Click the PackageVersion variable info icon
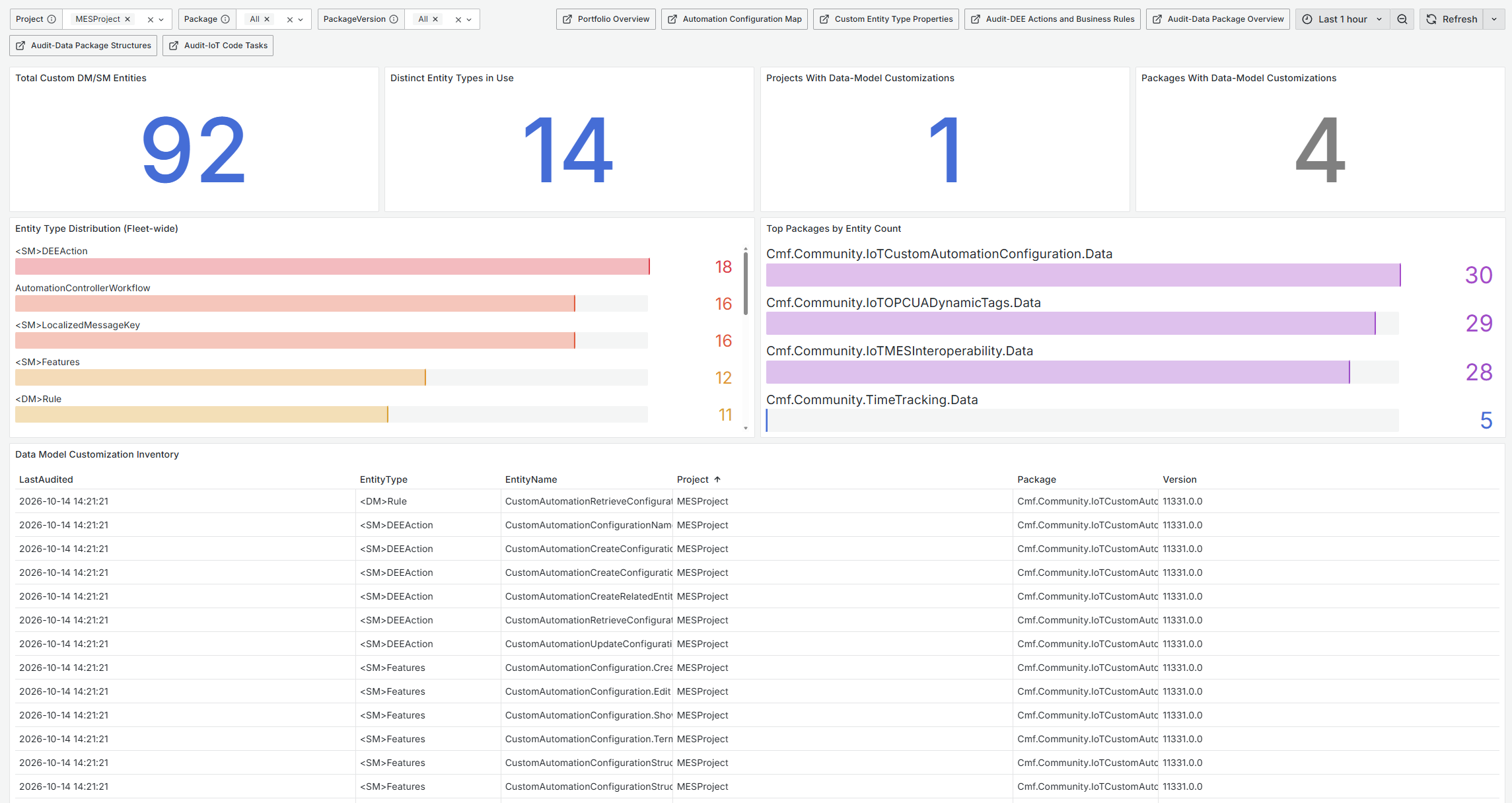 394,19
